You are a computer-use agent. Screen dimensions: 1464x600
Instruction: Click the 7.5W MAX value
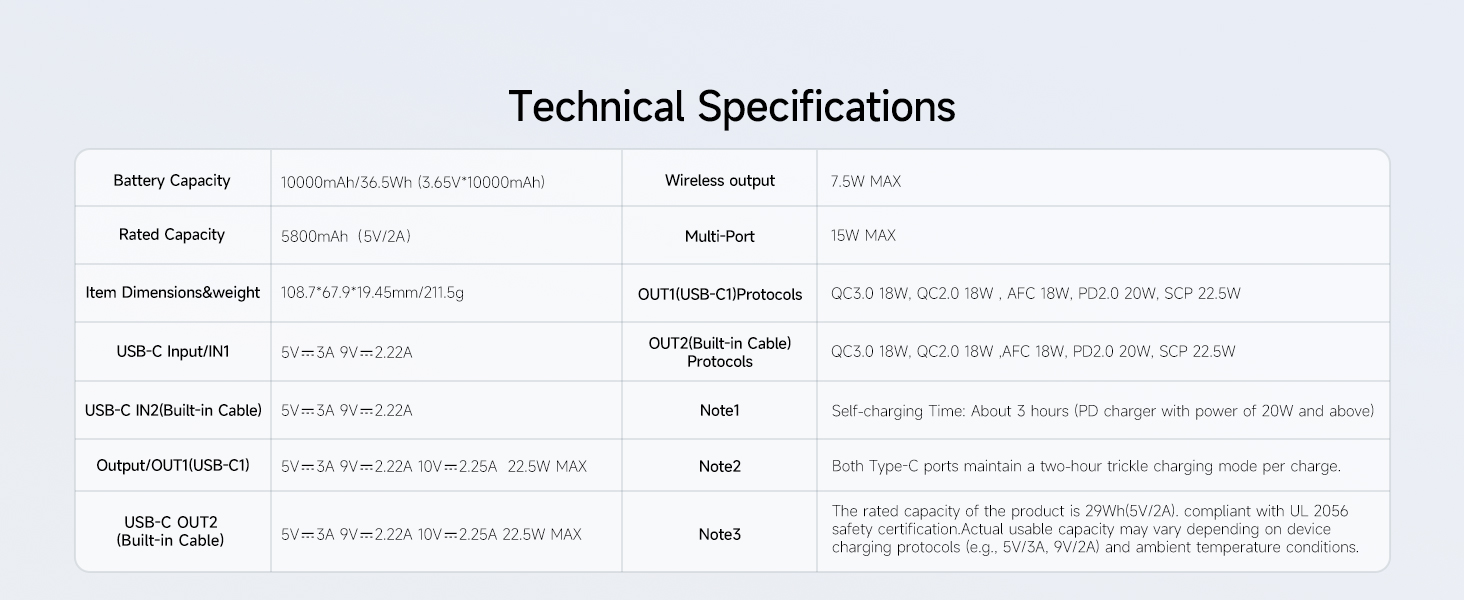[x=866, y=182]
